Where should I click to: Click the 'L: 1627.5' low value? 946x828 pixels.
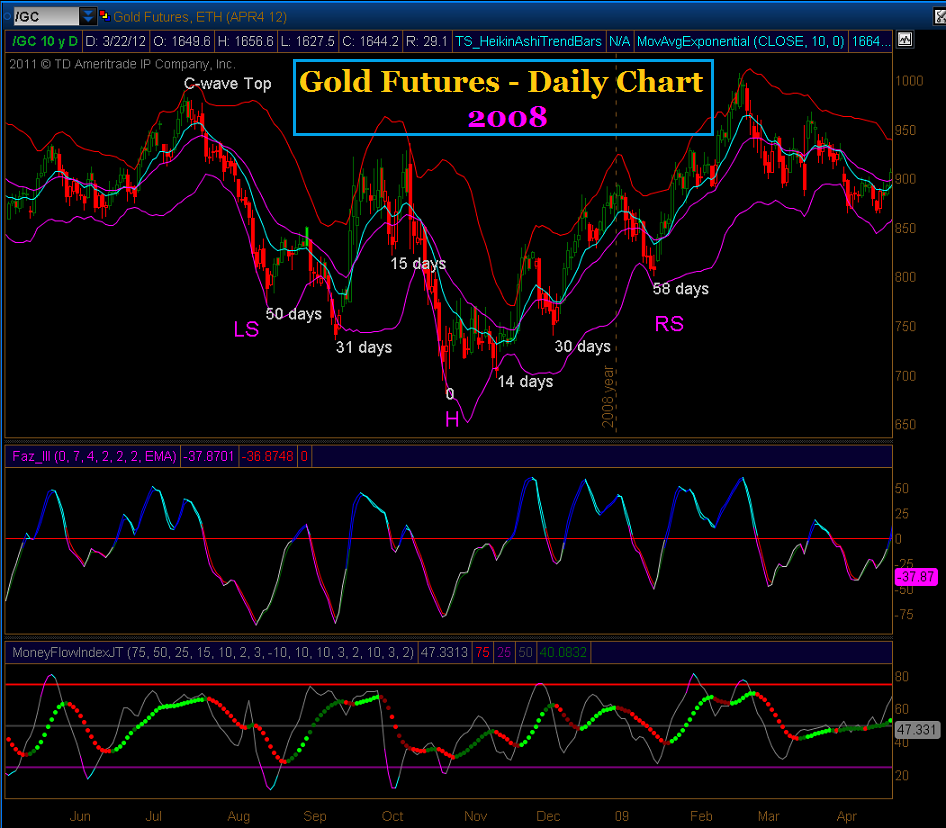tap(308, 41)
